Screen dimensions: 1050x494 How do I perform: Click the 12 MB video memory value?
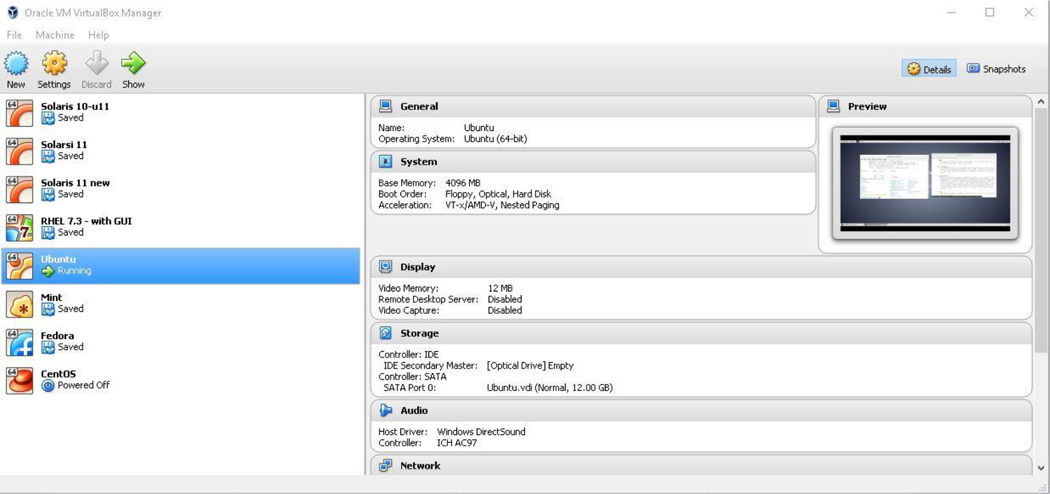500,289
